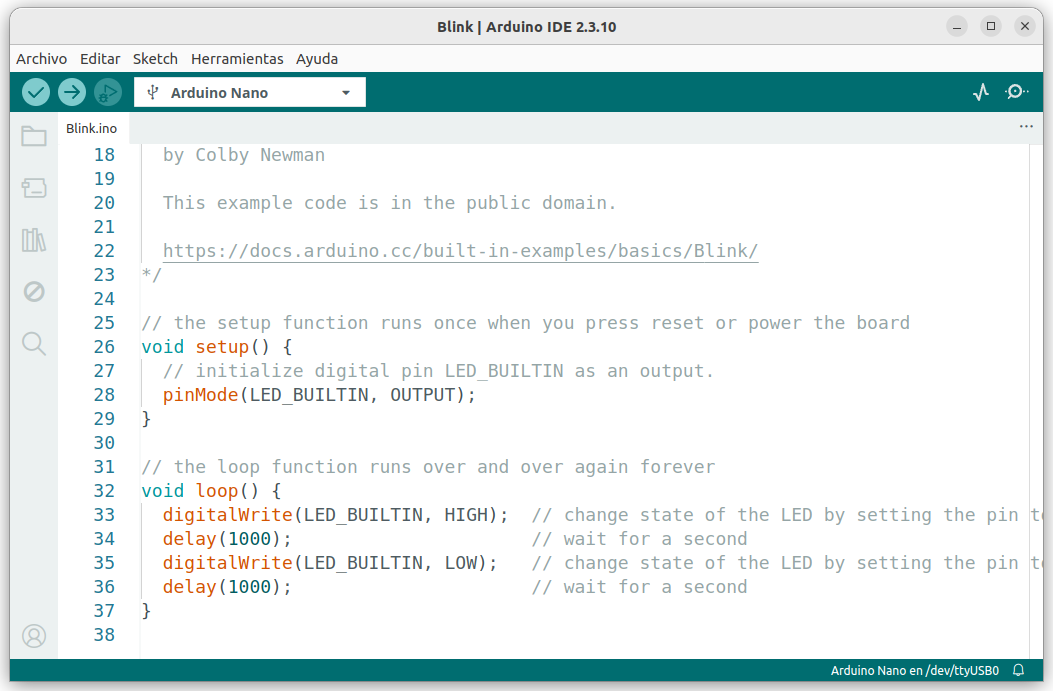1053x691 pixels.
Task: Click 'Arduino Nano en /dev/ttyUSB0' in status bar
Action: coord(915,670)
